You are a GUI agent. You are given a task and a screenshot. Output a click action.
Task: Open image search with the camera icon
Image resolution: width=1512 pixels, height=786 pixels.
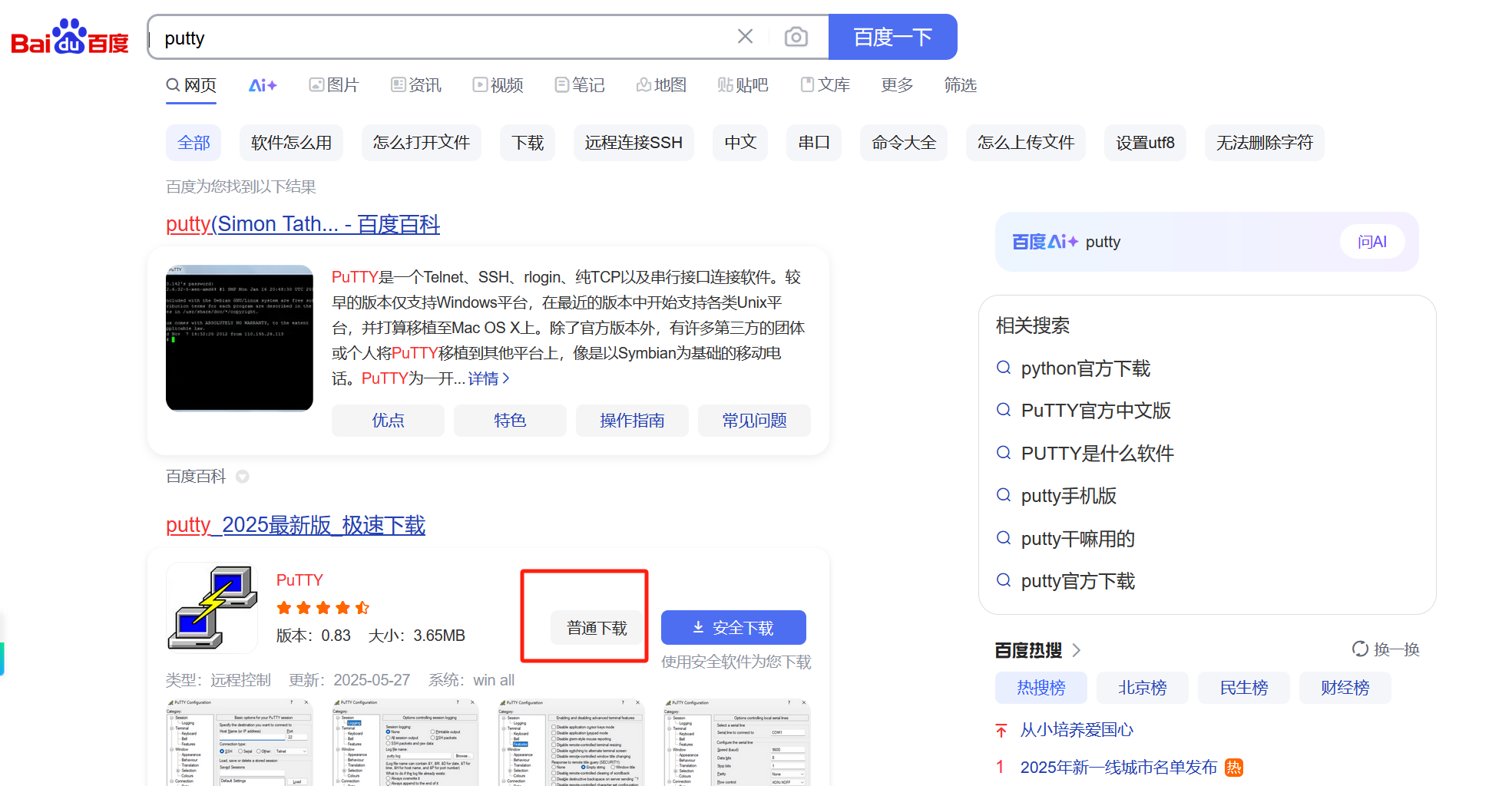(796, 36)
